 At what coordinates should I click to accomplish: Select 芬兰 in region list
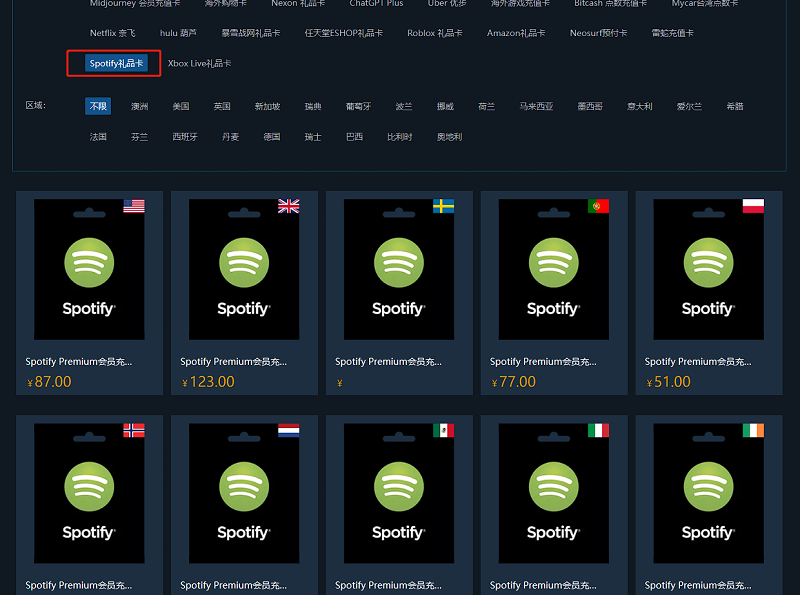click(x=139, y=137)
